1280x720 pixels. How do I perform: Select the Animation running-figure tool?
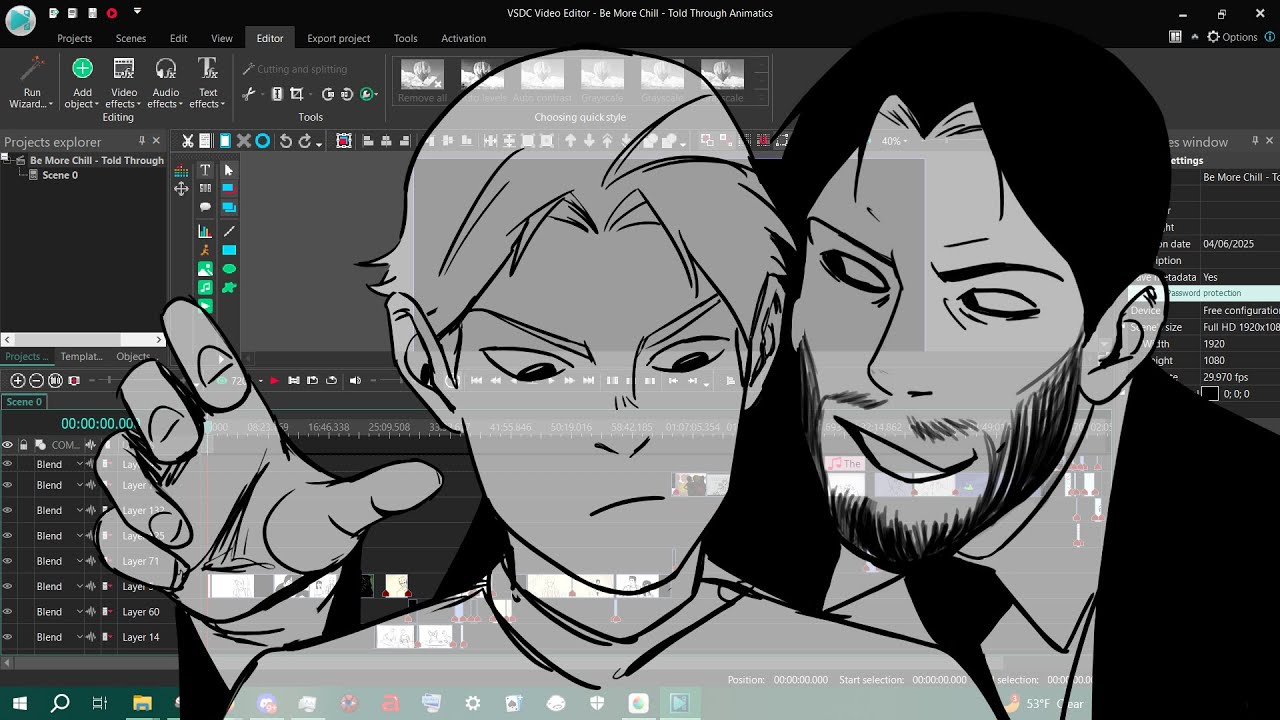pyautogui.click(x=205, y=250)
